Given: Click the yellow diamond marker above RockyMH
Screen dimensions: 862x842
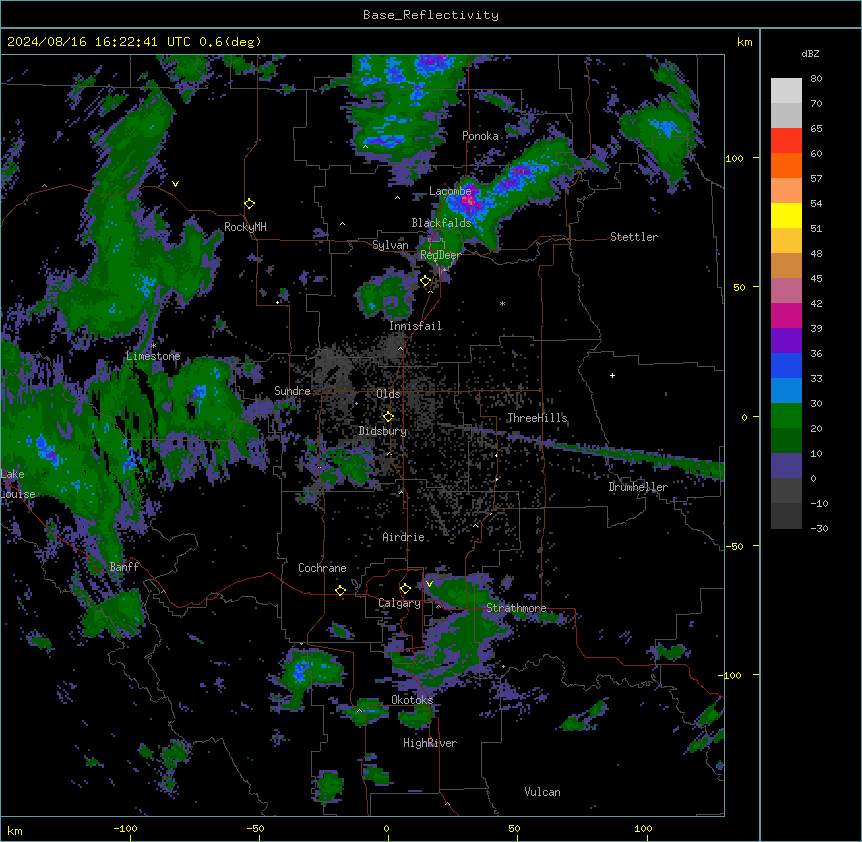Looking at the screenshot, I should tap(249, 204).
